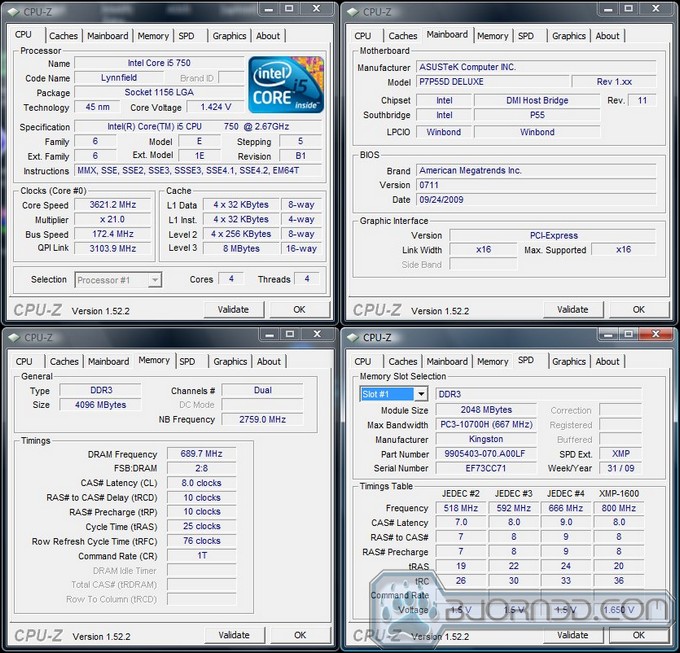Click the Serial Number 'EF73CC71'
Viewport: 680px width, 653px height.
[x=486, y=468]
